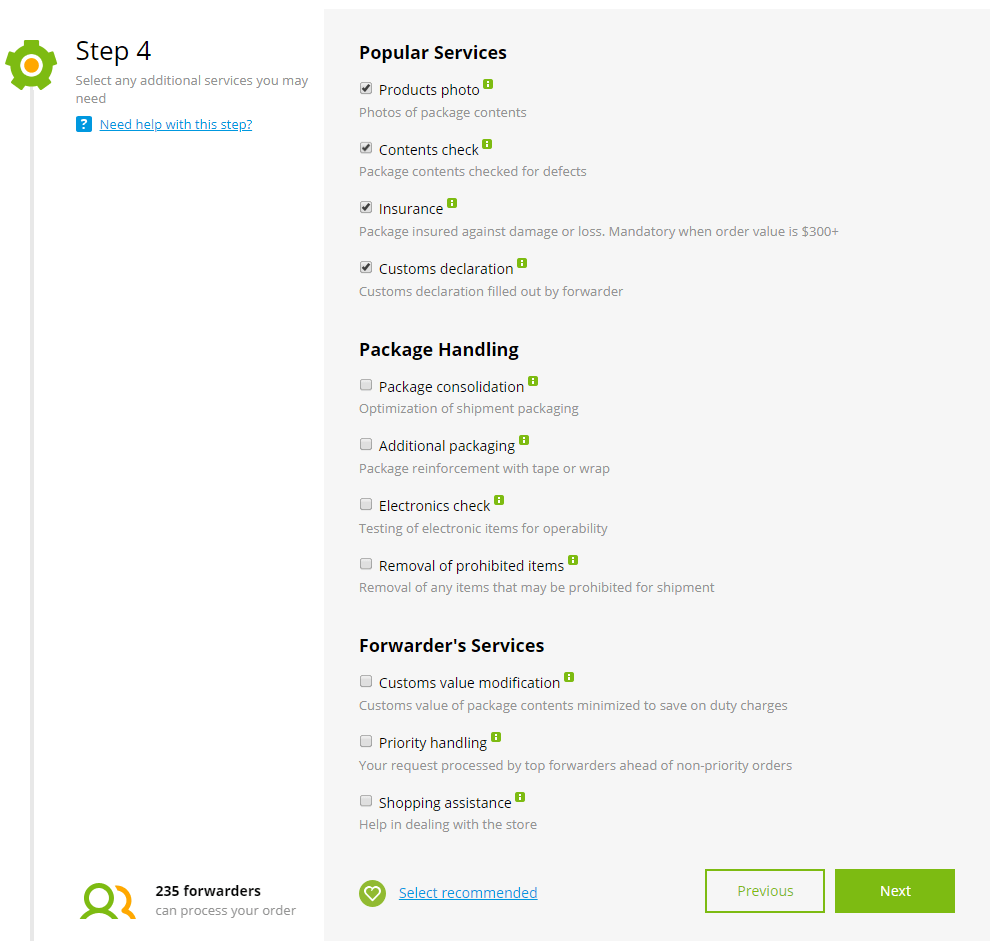Tick Removal of prohibited items checkbox
This screenshot has height=941, width=999.
point(366,564)
